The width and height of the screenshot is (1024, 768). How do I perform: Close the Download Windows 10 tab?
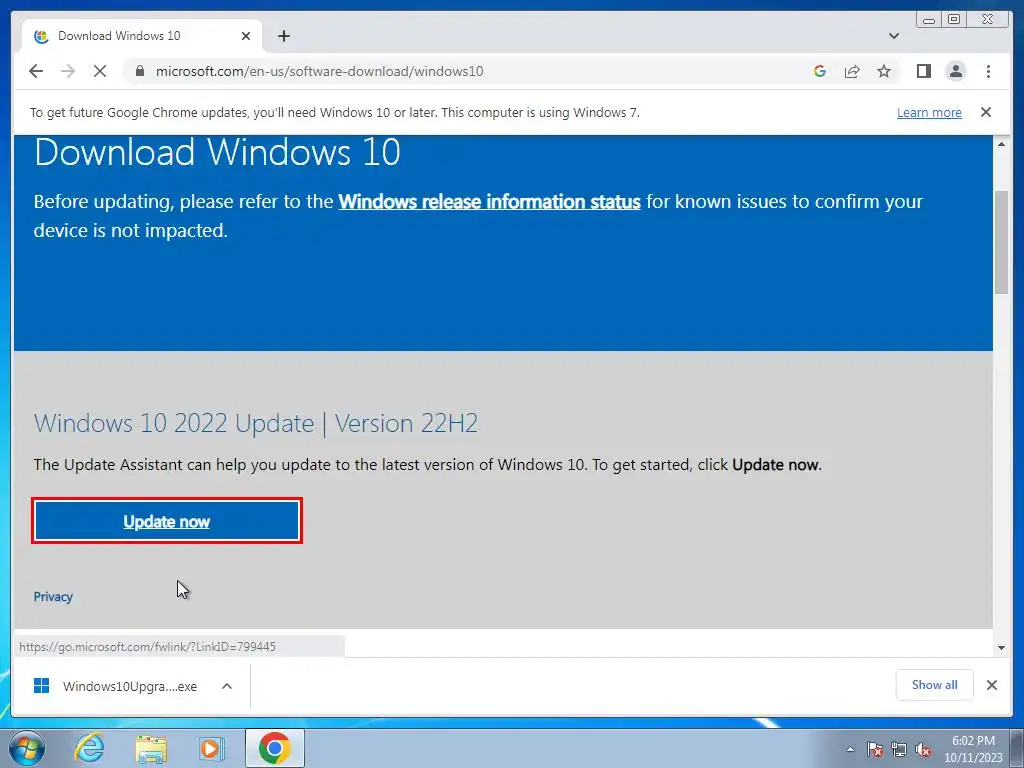[246, 36]
